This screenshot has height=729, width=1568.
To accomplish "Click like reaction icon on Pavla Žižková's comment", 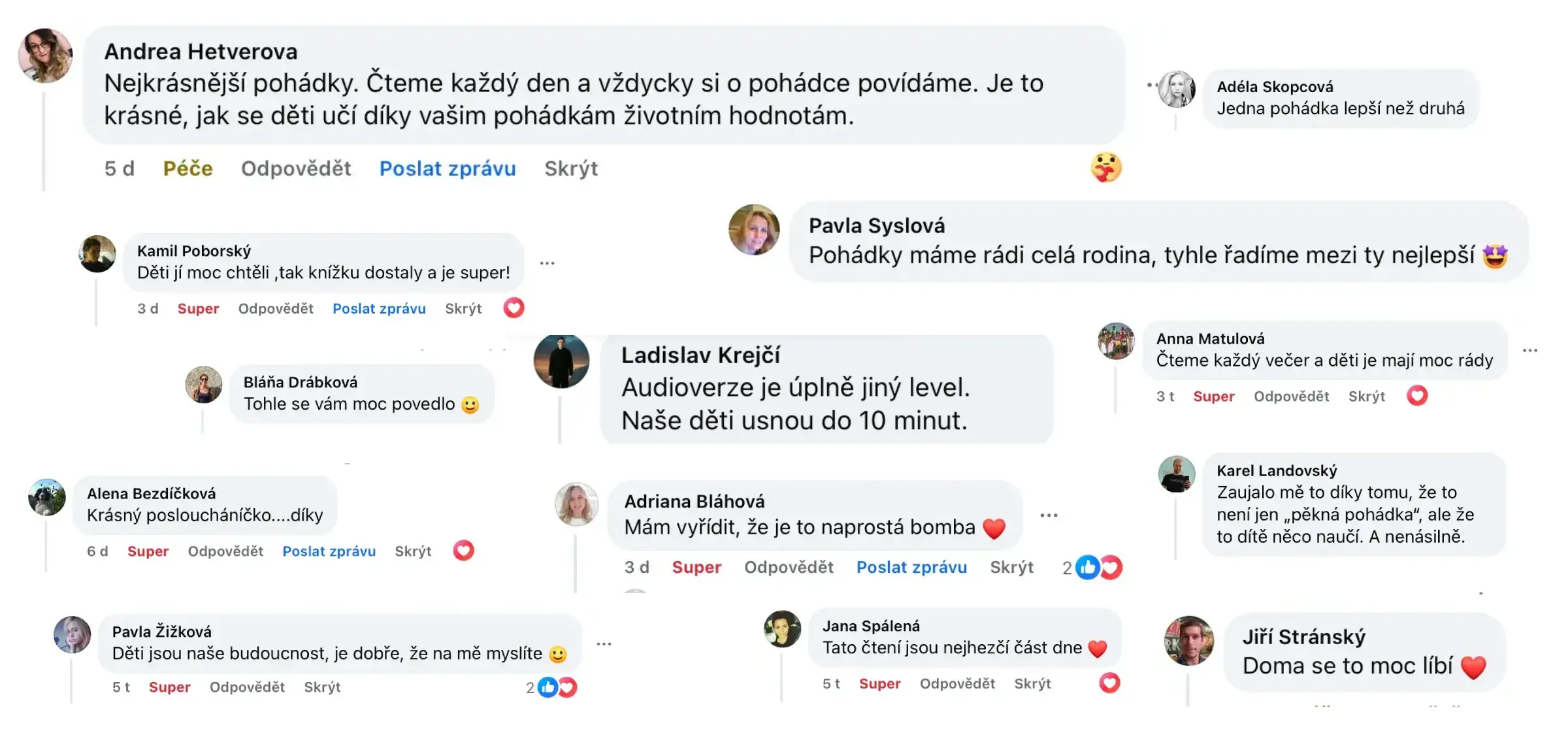I will point(547,687).
